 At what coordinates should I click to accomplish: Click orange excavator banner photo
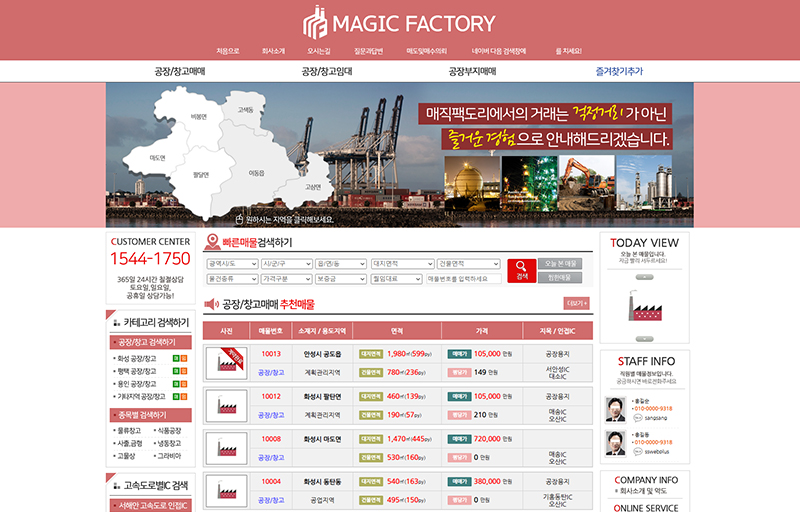(586, 184)
